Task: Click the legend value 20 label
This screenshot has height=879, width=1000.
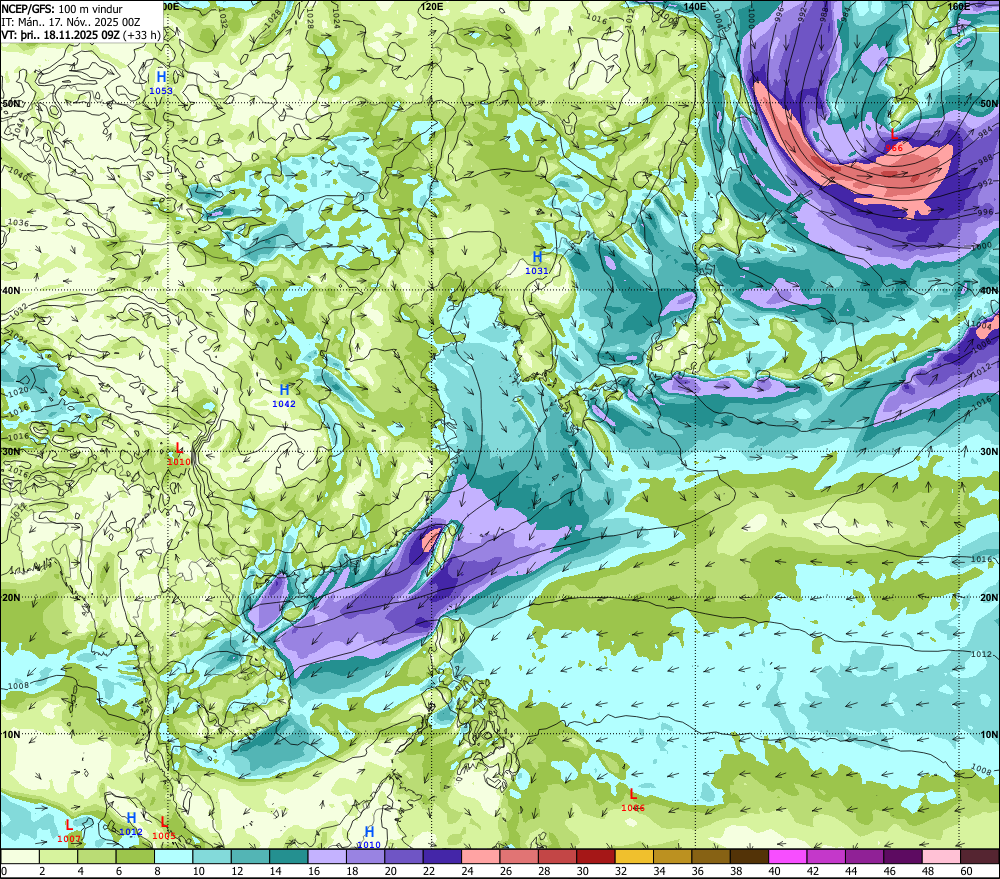Action: click(x=390, y=871)
